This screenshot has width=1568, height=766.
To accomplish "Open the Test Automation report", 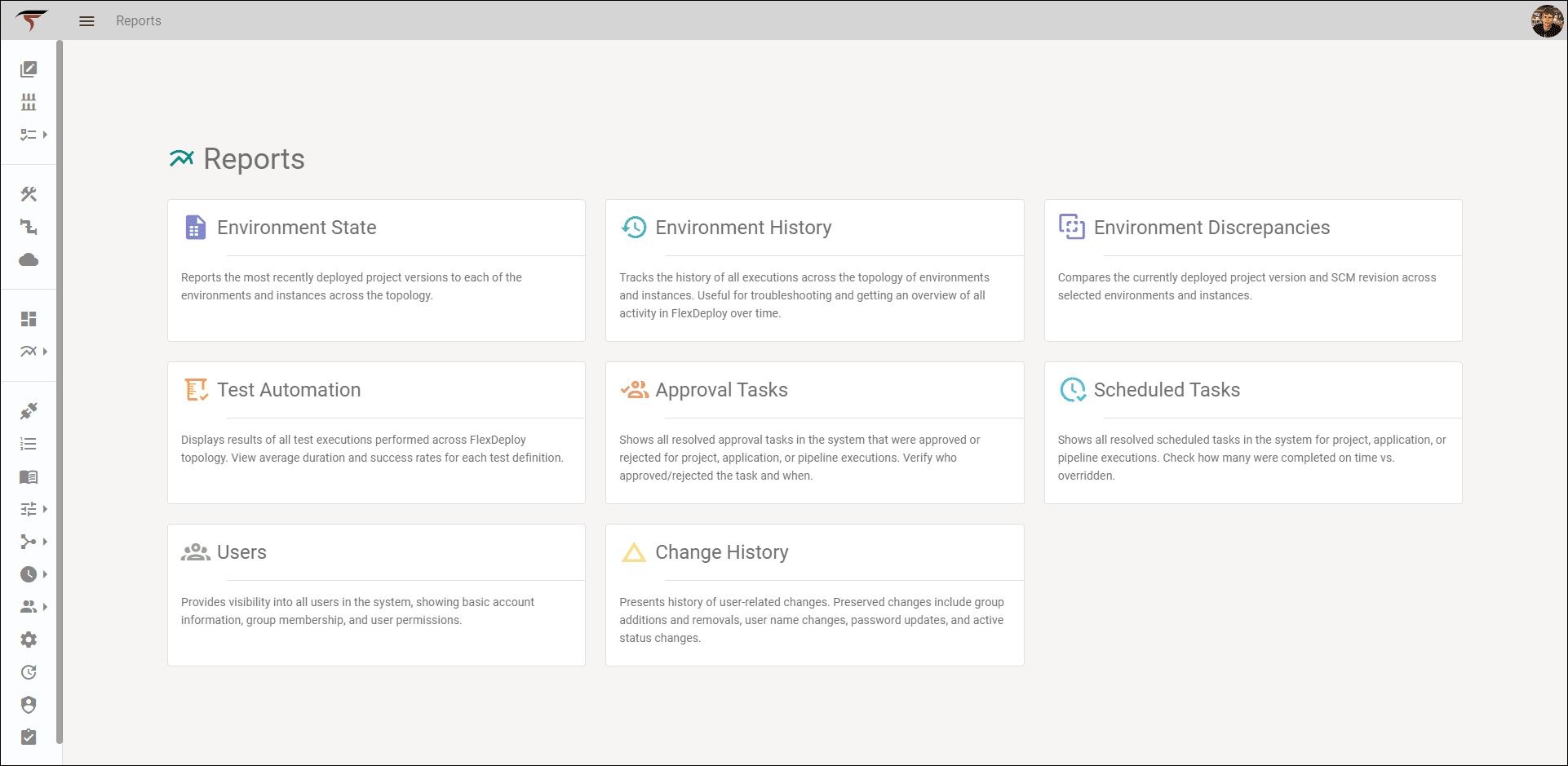I will click(x=376, y=432).
